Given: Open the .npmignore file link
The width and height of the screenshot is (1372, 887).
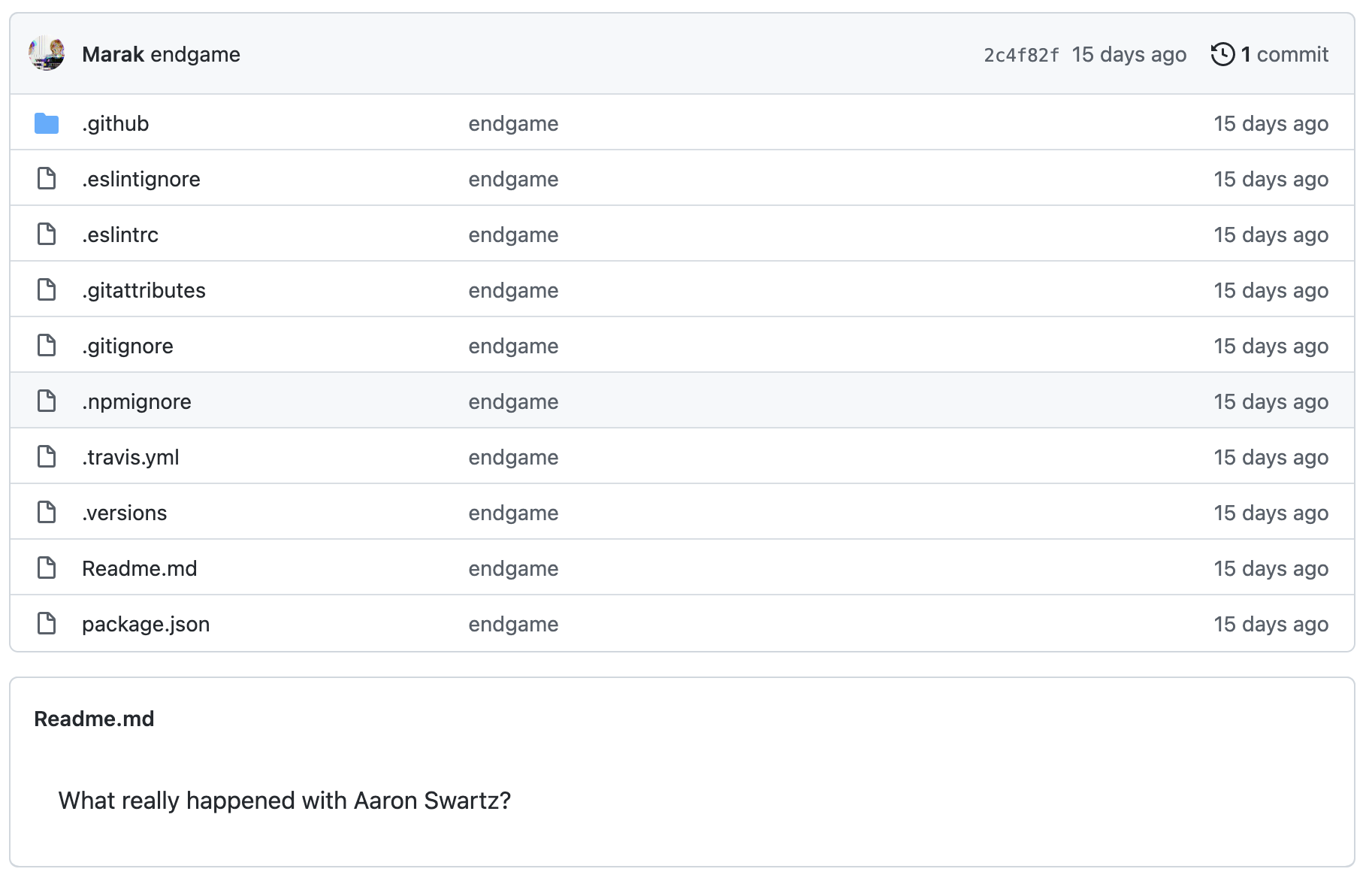Looking at the screenshot, I should (137, 401).
